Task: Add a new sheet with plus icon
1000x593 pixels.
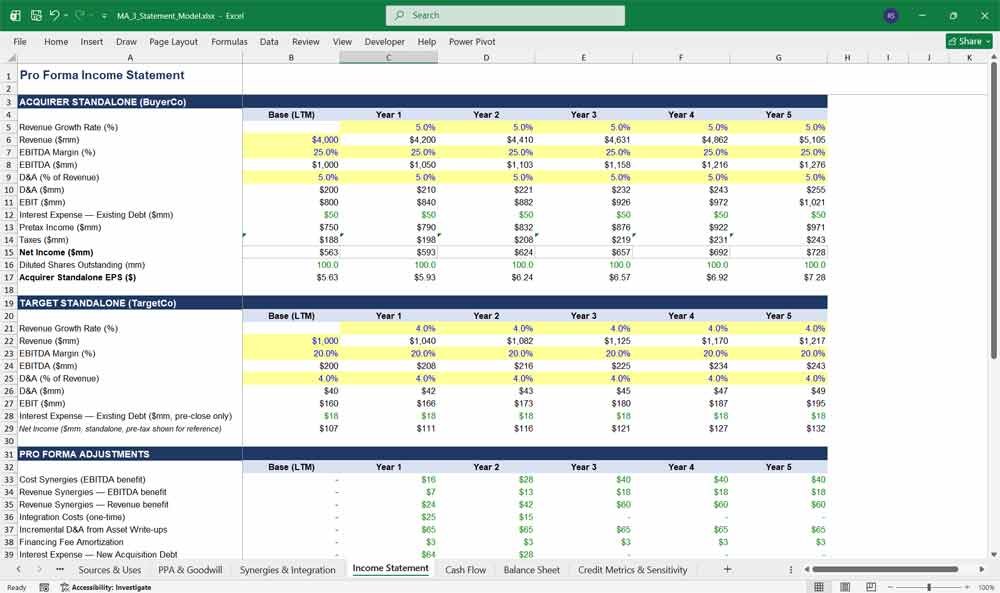Action: point(727,569)
